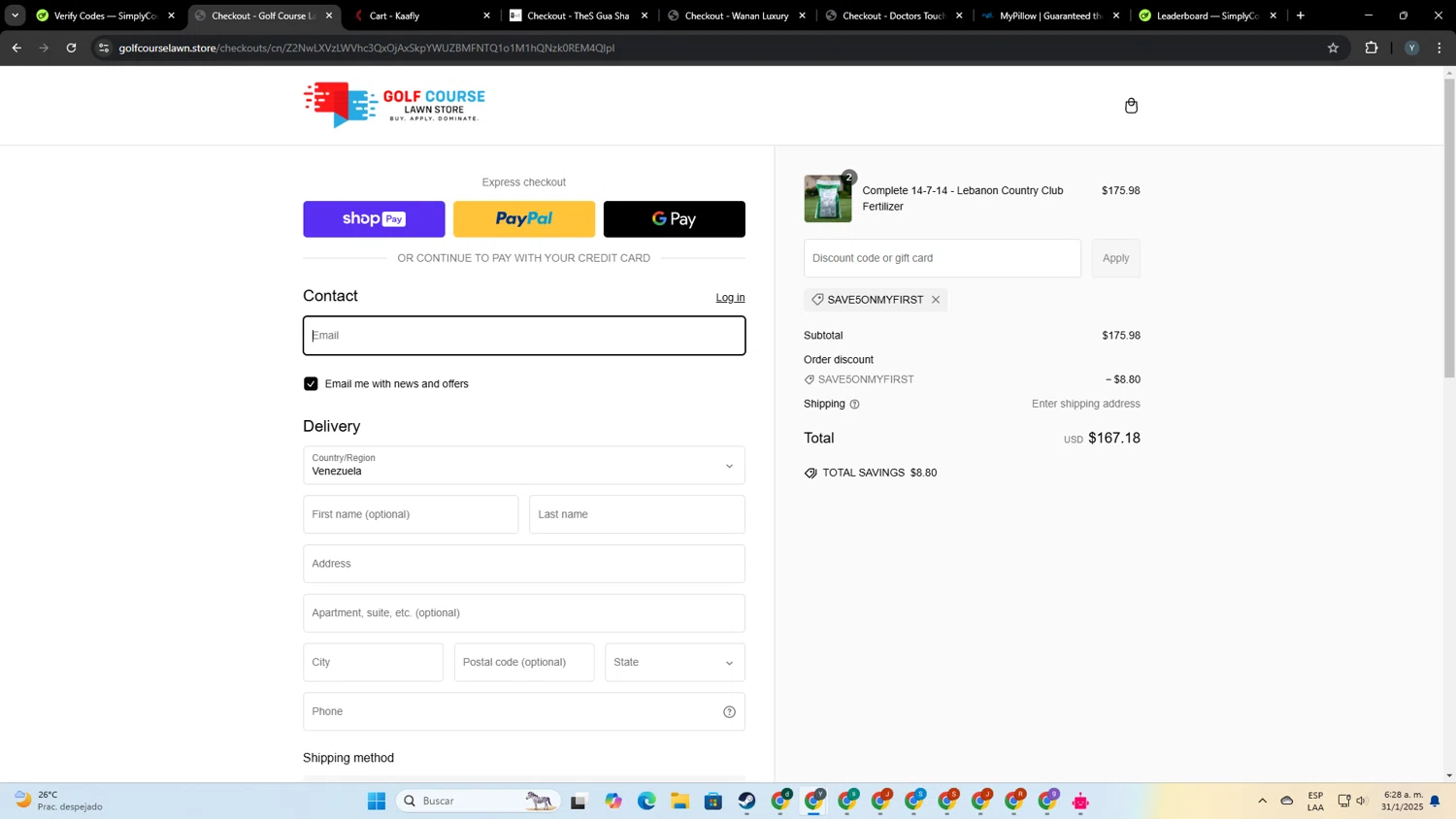The image size is (1456, 819).
Task: Open Microsoft Store from the taskbar
Action: pyautogui.click(x=713, y=802)
